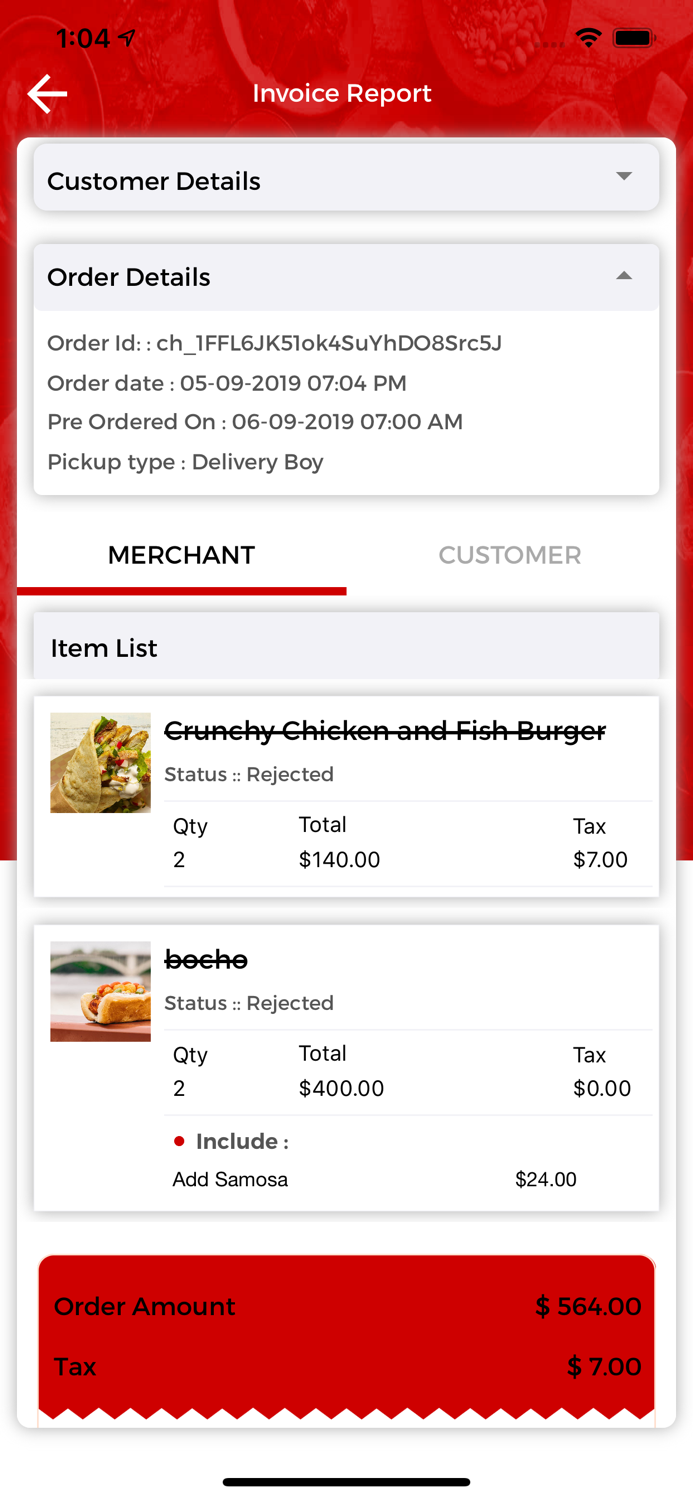This screenshot has height=1500, width=693.
Task: Tap the clock showing 1:04
Action: [87, 37]
